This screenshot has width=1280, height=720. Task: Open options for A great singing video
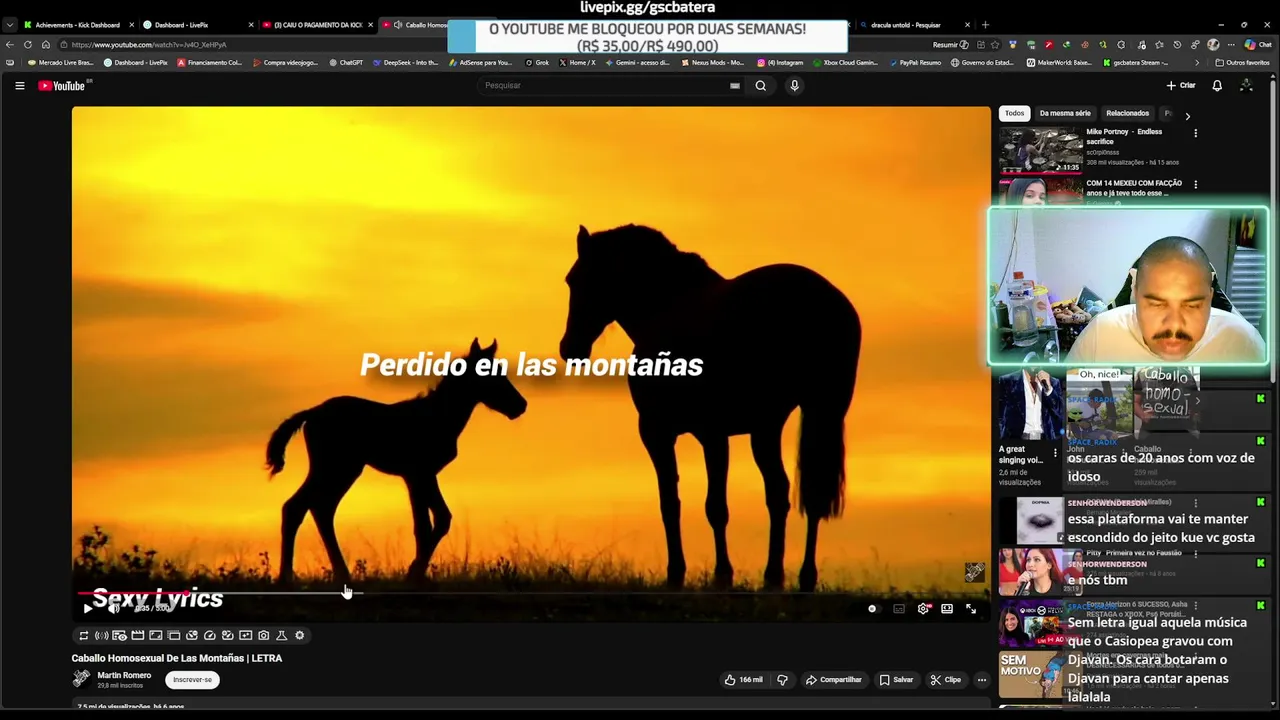point(1055,453)
